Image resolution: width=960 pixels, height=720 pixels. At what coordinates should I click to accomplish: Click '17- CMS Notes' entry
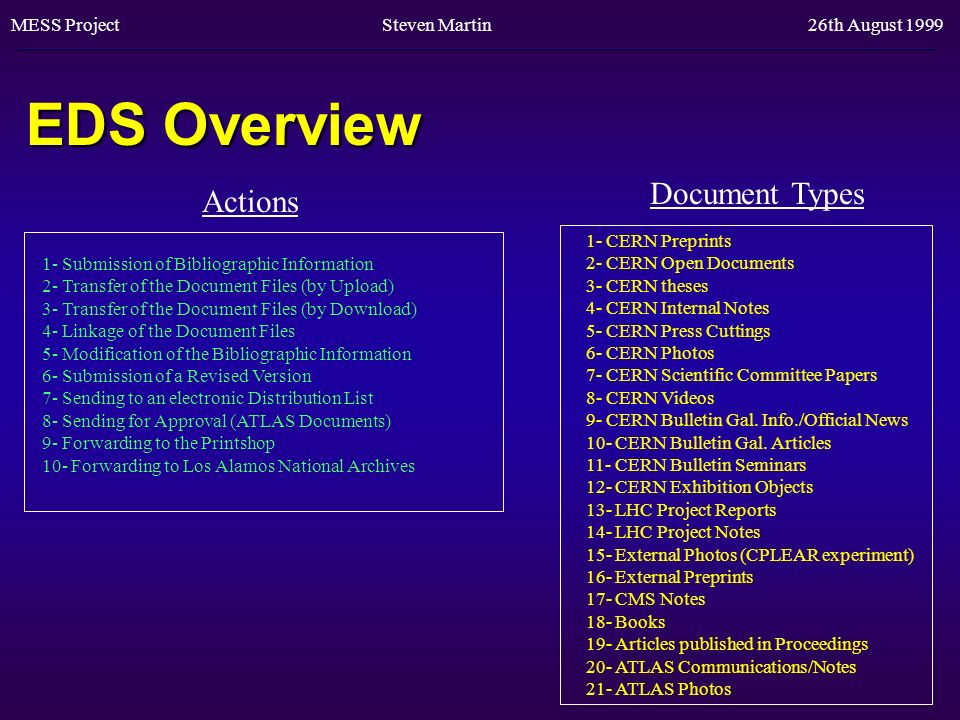pos(645,599)
